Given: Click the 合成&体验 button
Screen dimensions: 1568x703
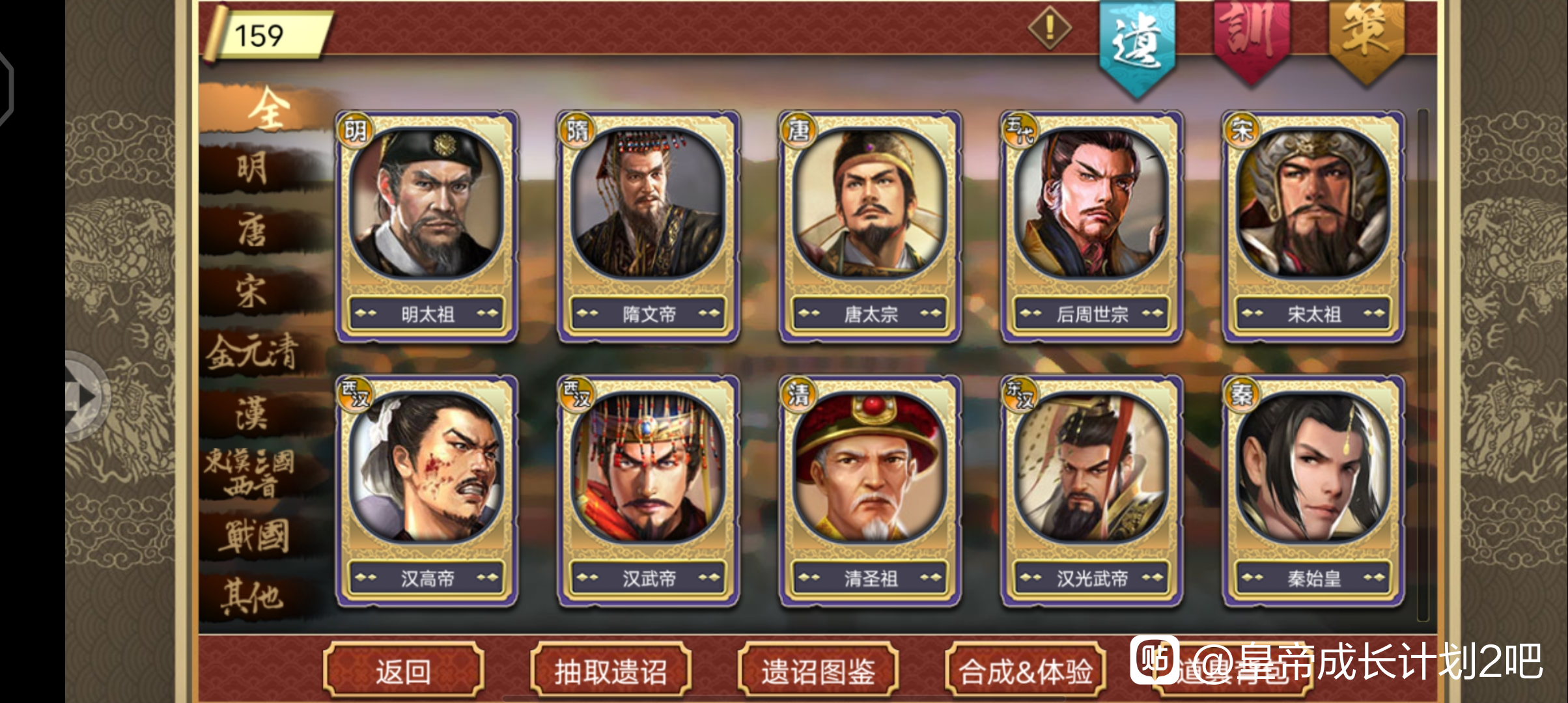Looking at the screenshot, I should point(1026,671).
